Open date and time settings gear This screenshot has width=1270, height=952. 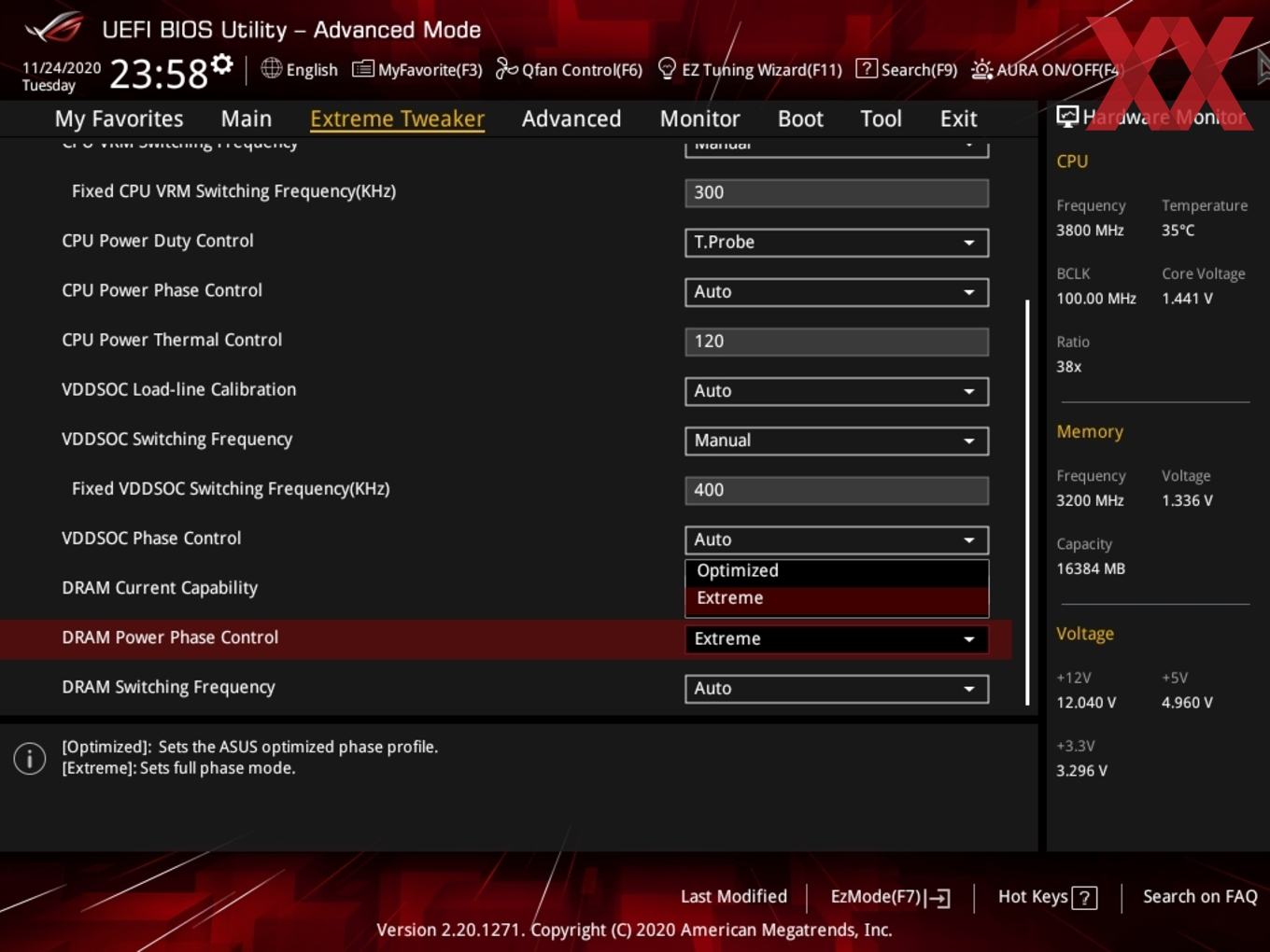click(221, 63)
